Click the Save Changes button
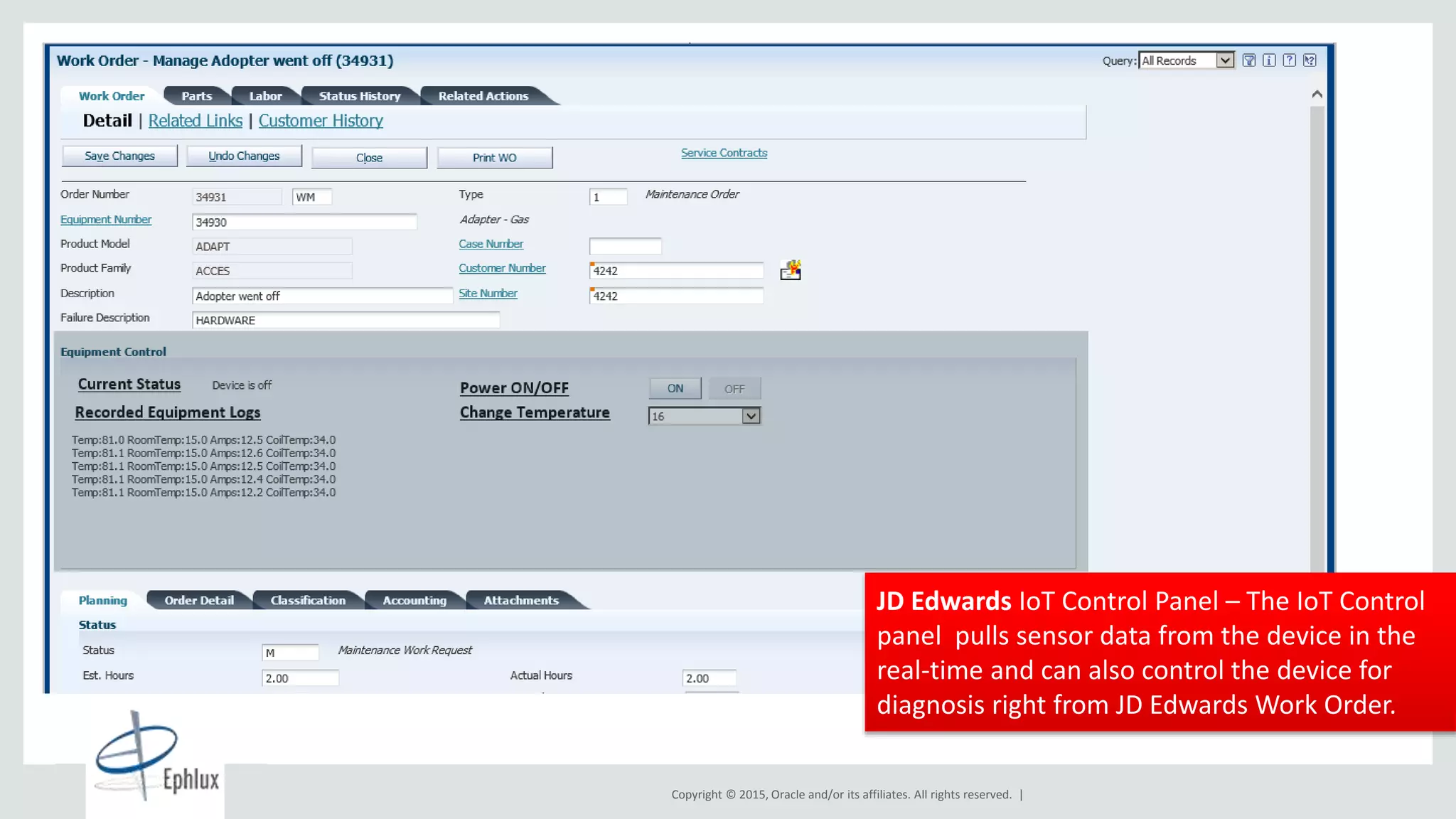Image resolution: width=1456 pixels, height=819 pixels. click(119, 156)
